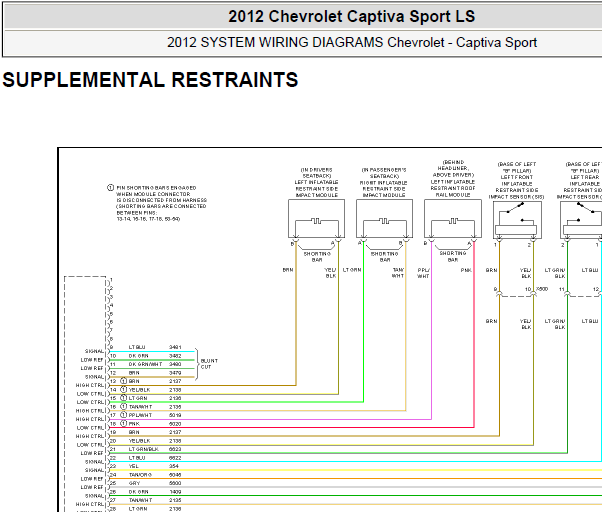Viewport: 602px width, 512px height.
Task: Click the 'SIGNAL' function label at pin 9
Action: pyautogui.click(x=94, y=351)
